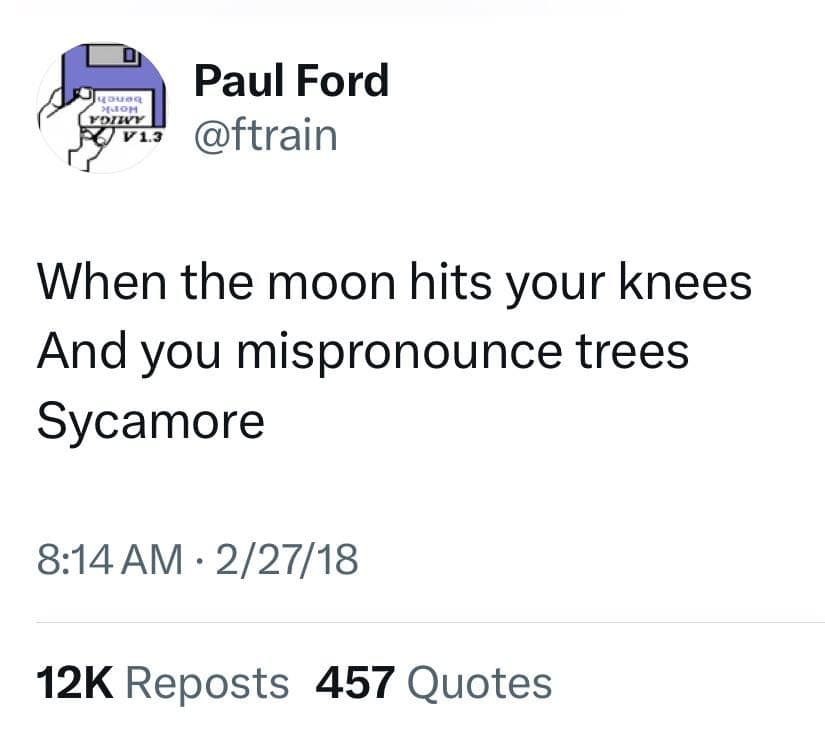Click the 12K repost count number
Image resolution: width=825 pixels, height=742 pixels.
(x=75, y=683)
